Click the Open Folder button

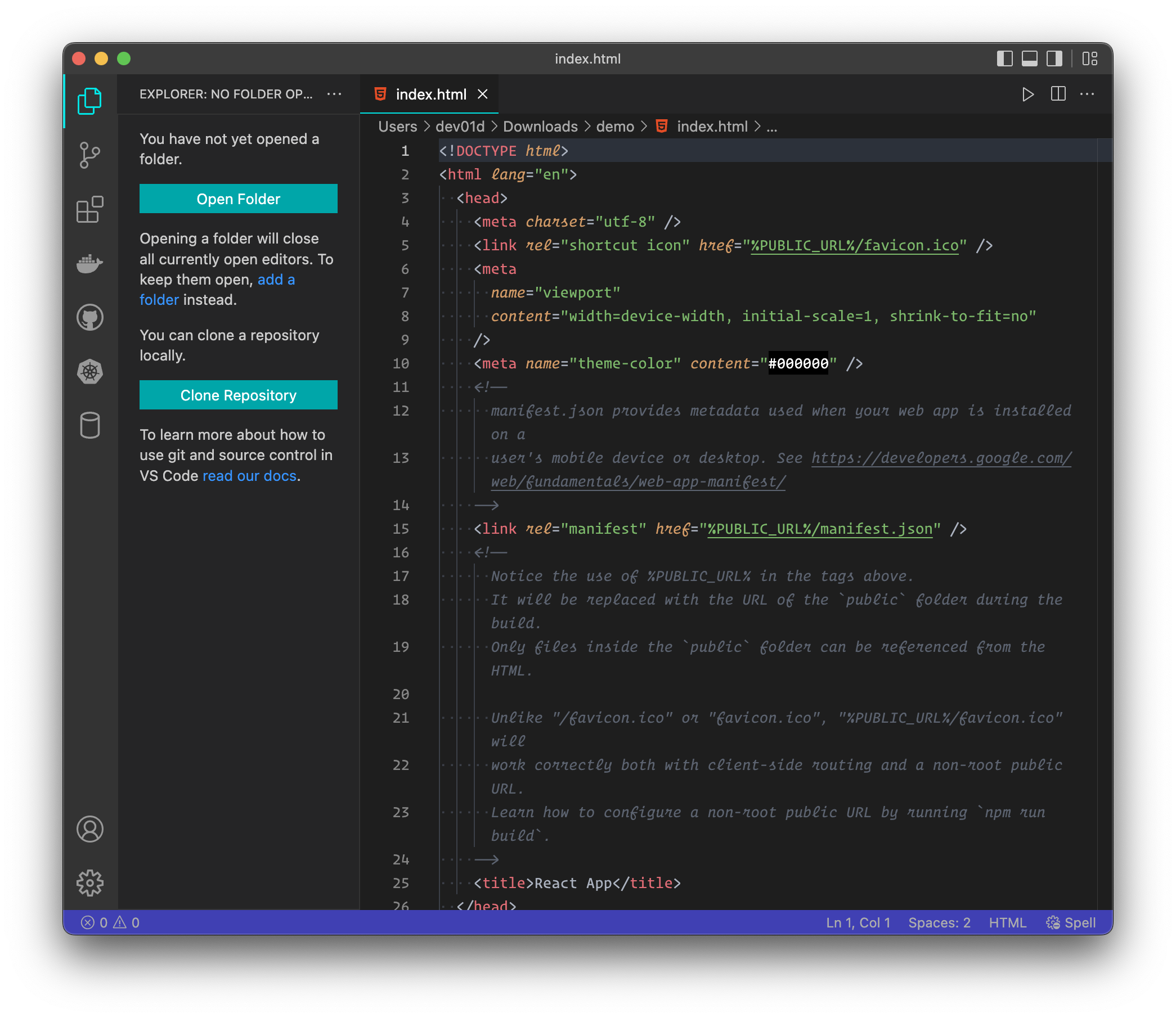click(x=238, y=199)
